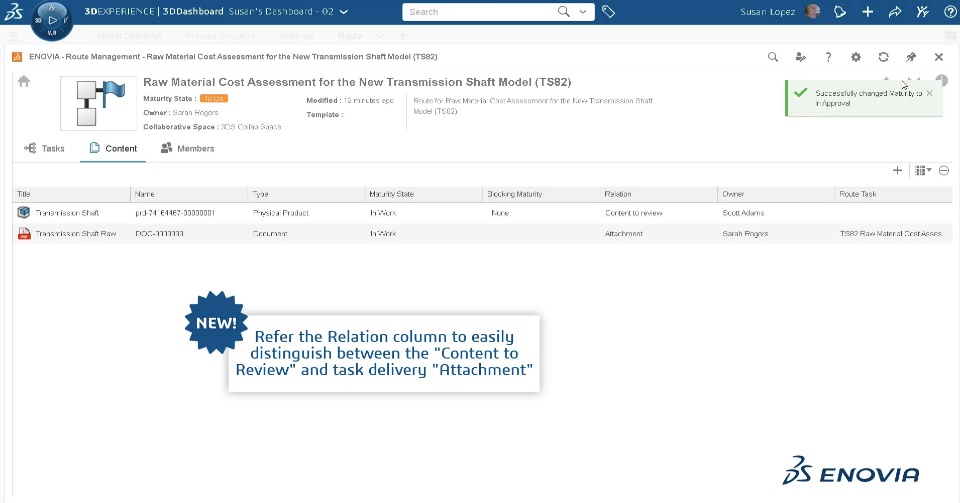The width and height of the screenshot is (960, 503).
Task: Sort by the Route Task column header
Action: [x=893, y=194]
